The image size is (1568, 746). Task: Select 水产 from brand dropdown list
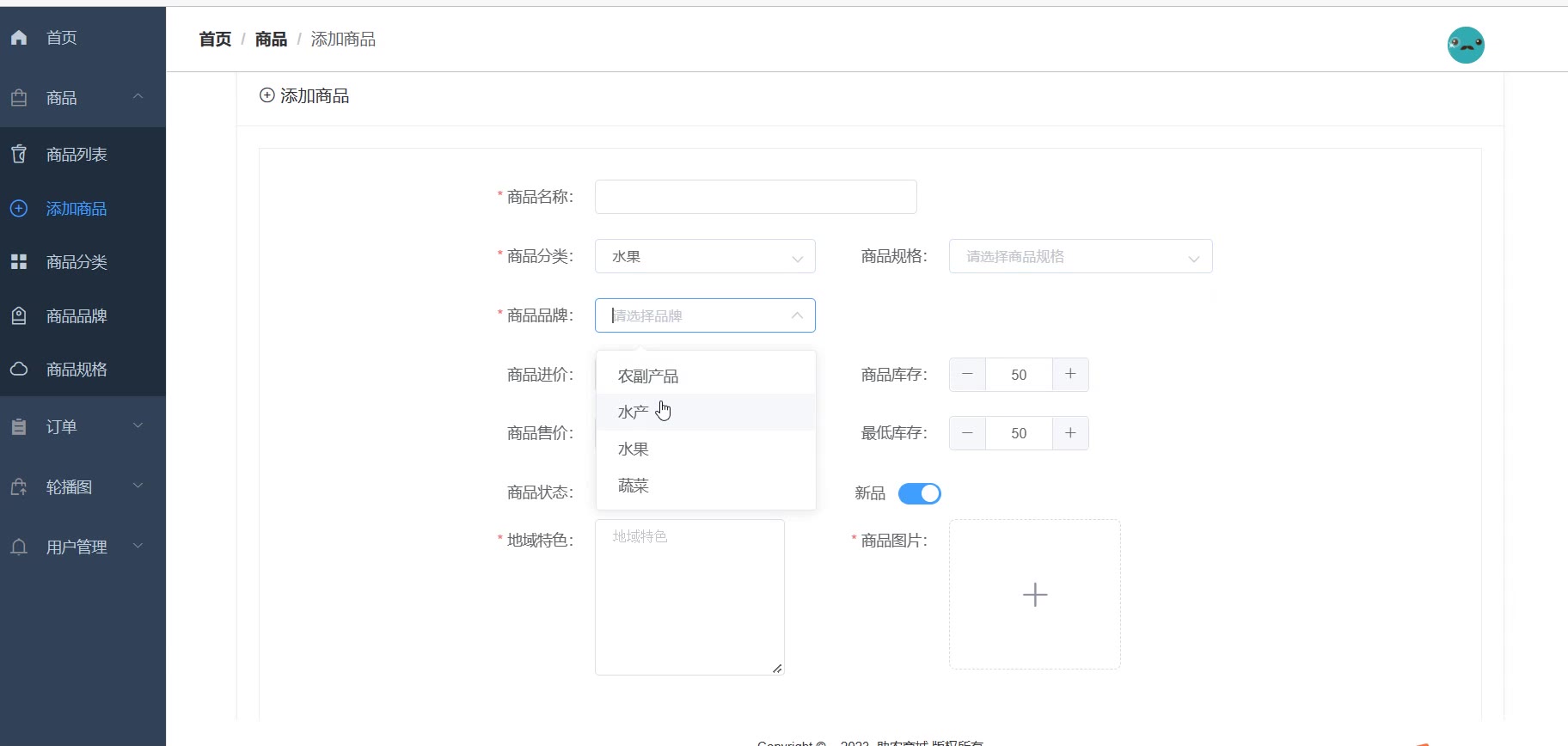tap(706, 413)
